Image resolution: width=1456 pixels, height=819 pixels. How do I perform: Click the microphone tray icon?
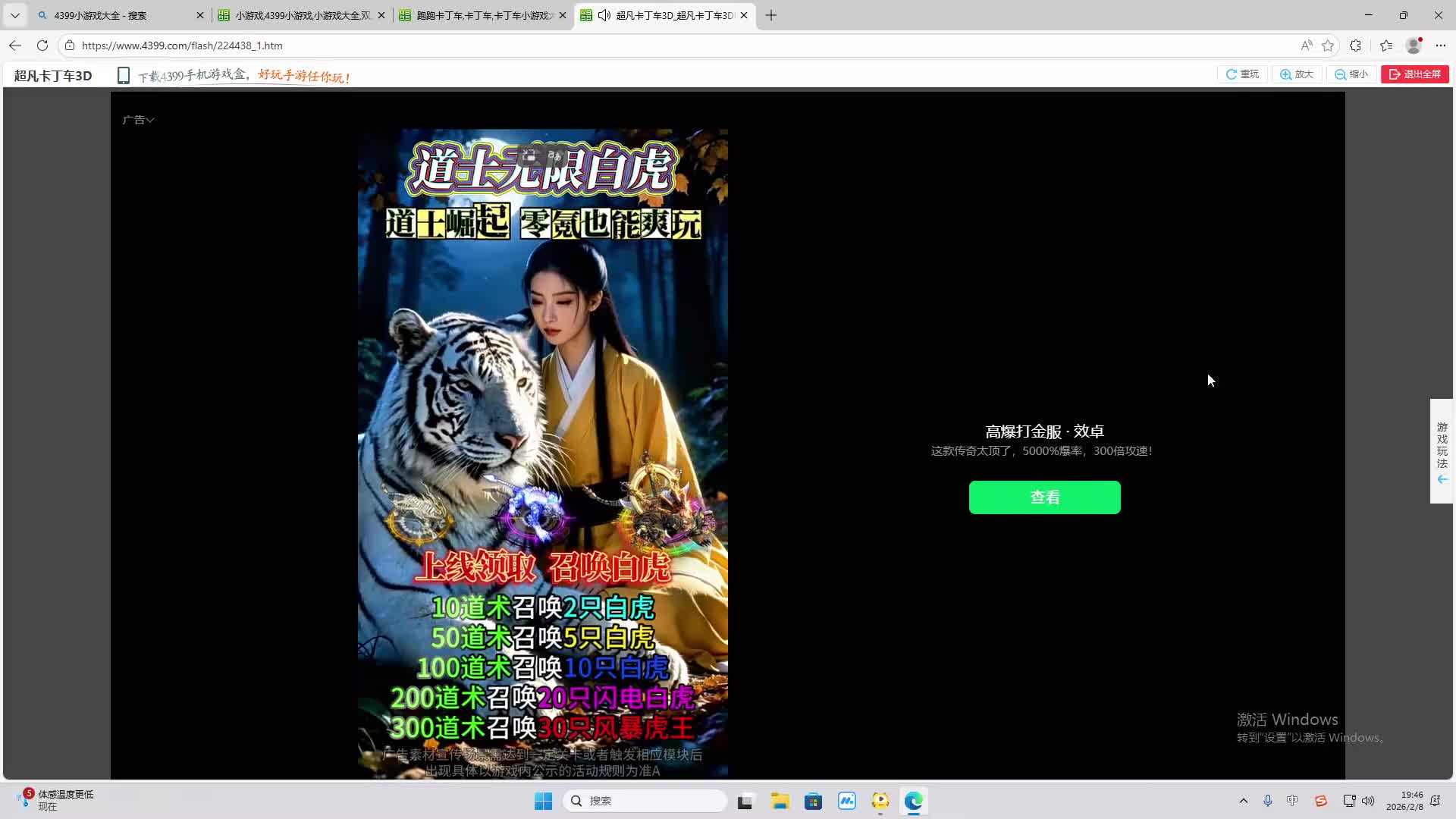tap(1267, 801)
